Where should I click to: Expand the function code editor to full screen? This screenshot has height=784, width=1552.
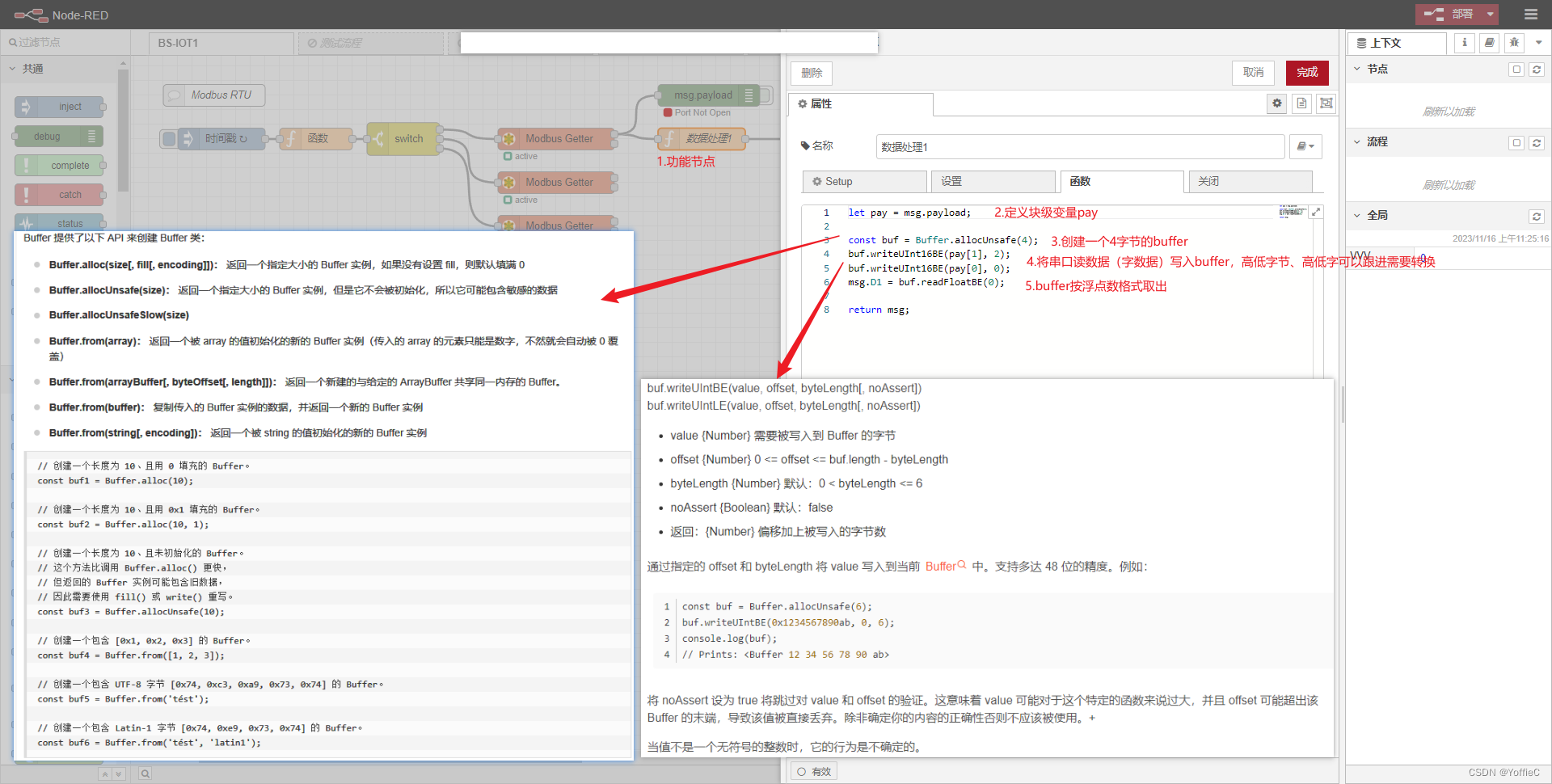[1316, 212]
